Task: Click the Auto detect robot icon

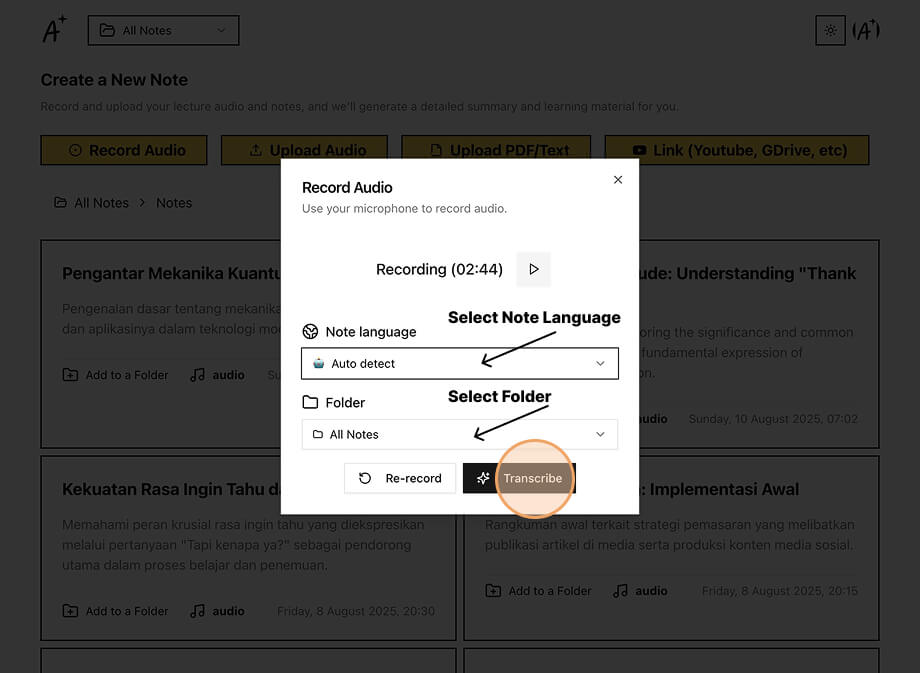Action: point(319,363)
